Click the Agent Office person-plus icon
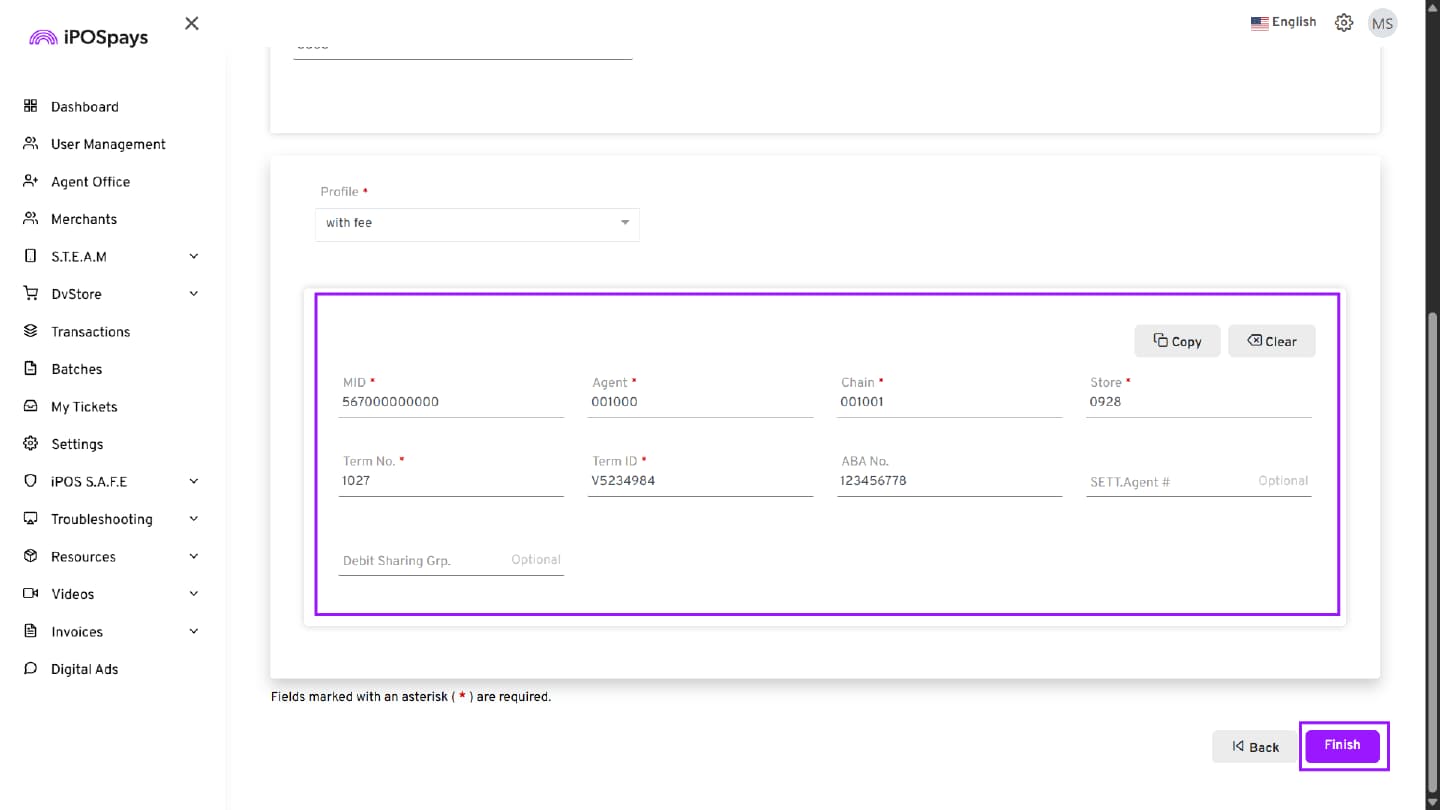Viewport: 1440px width, 810px height. (30, 181)
